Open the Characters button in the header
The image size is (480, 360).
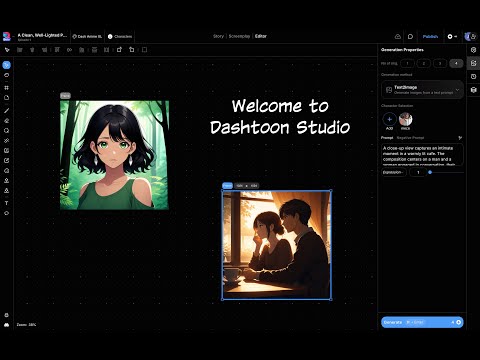(x=120, y=36)
